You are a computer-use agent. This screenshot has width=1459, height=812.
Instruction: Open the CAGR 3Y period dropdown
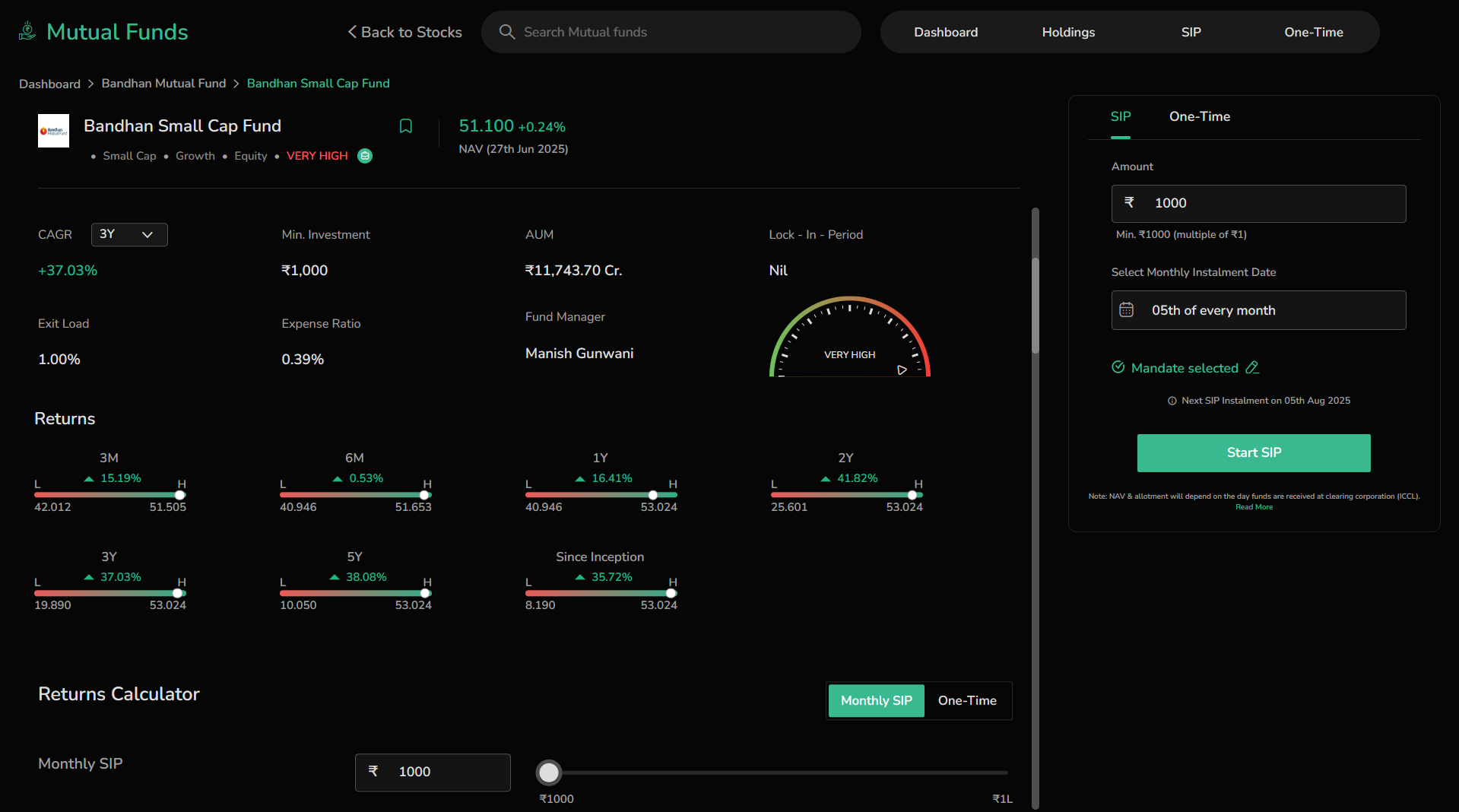[129, 234]
